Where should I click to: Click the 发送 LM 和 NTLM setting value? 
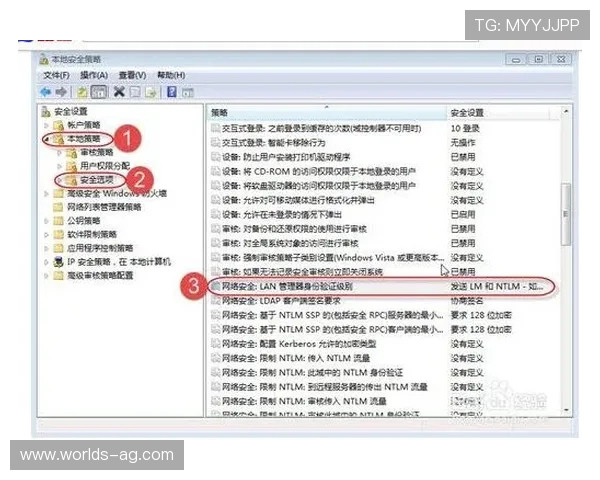(496, 286)
